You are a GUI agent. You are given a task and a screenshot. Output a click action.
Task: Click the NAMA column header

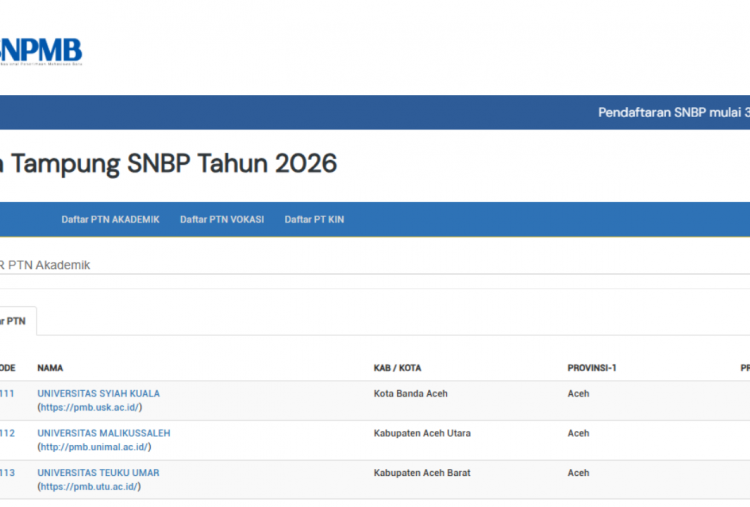point(50,368)
